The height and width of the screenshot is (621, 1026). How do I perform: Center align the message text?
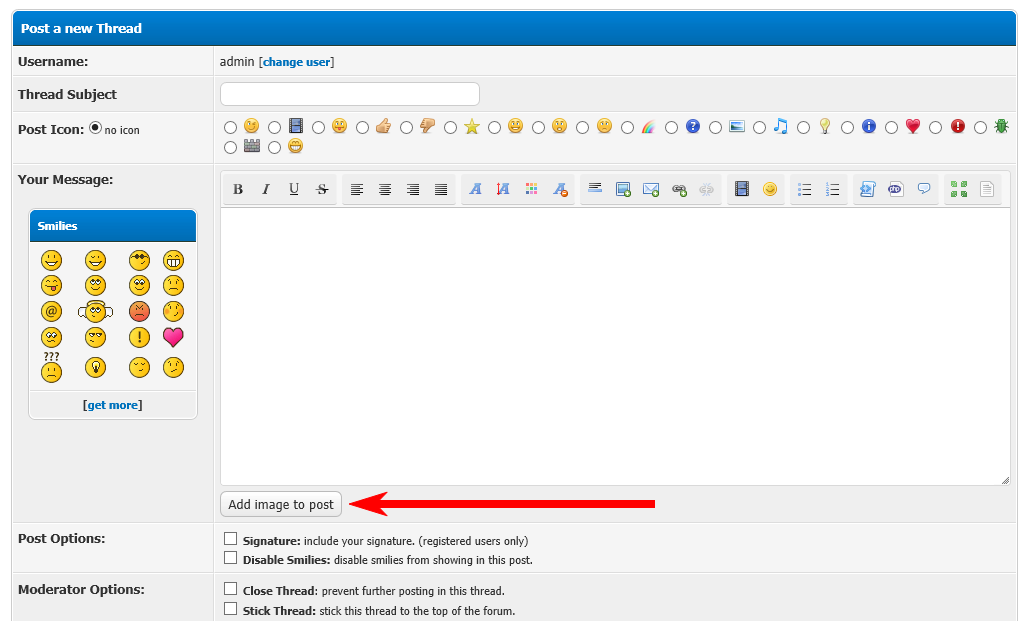pos(385,189)
